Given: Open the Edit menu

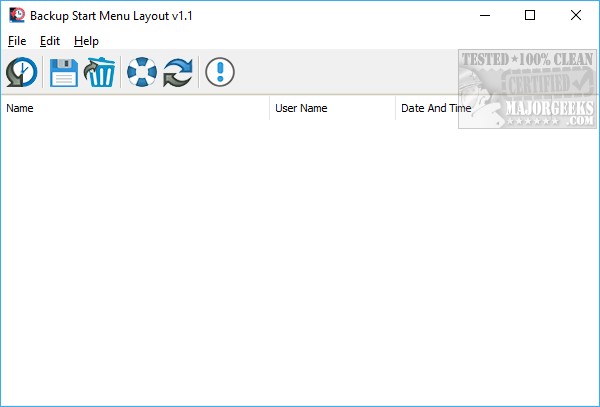Looking at the screenshot, I should (x=50, y=41).
